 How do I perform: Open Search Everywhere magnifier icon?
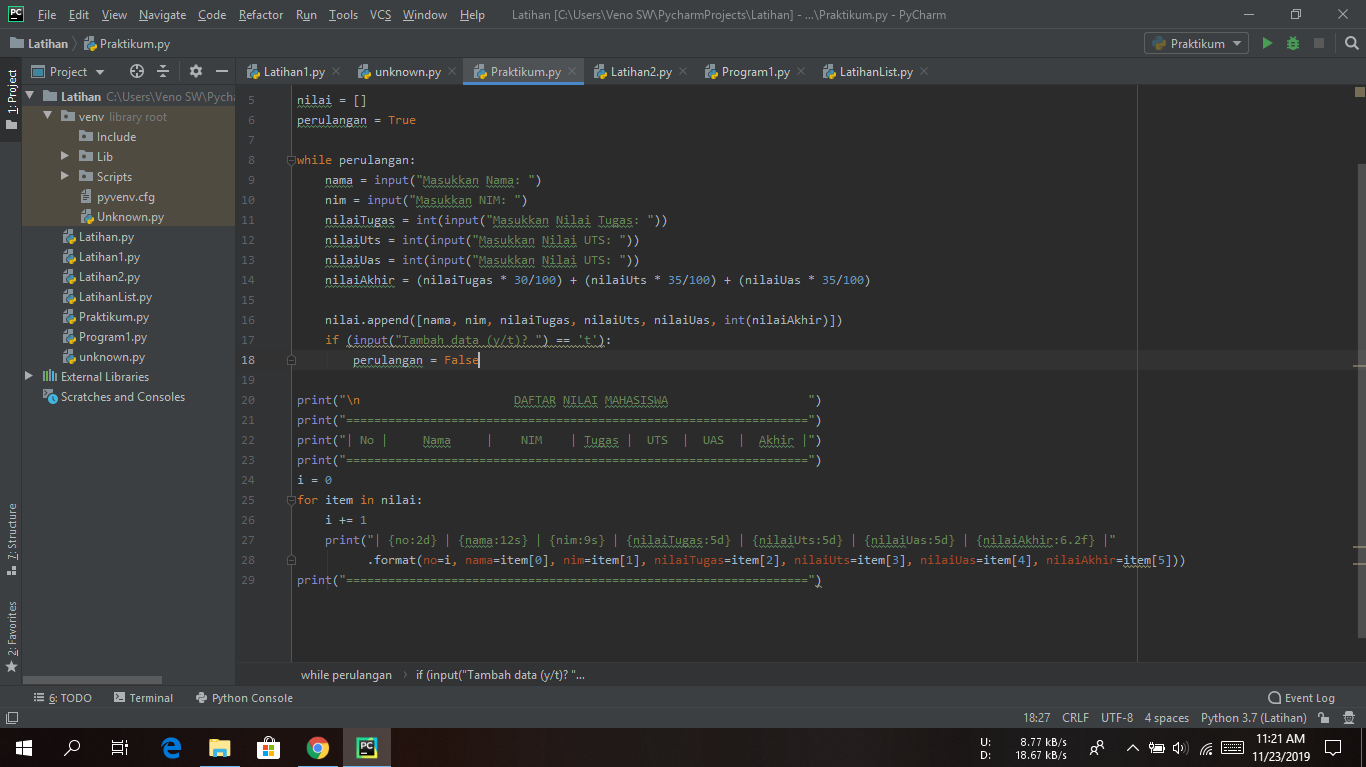pos(1351,44)
